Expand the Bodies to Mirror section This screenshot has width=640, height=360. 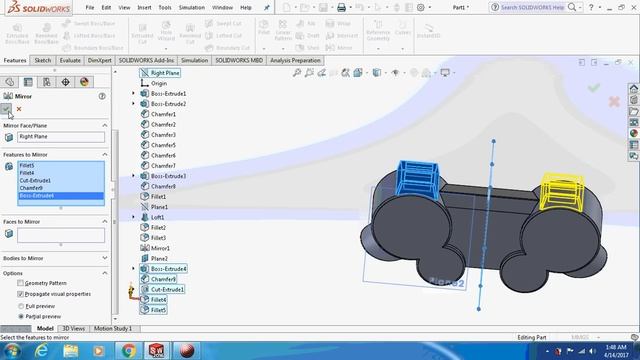pyautogui.click(x=105, y=258)
